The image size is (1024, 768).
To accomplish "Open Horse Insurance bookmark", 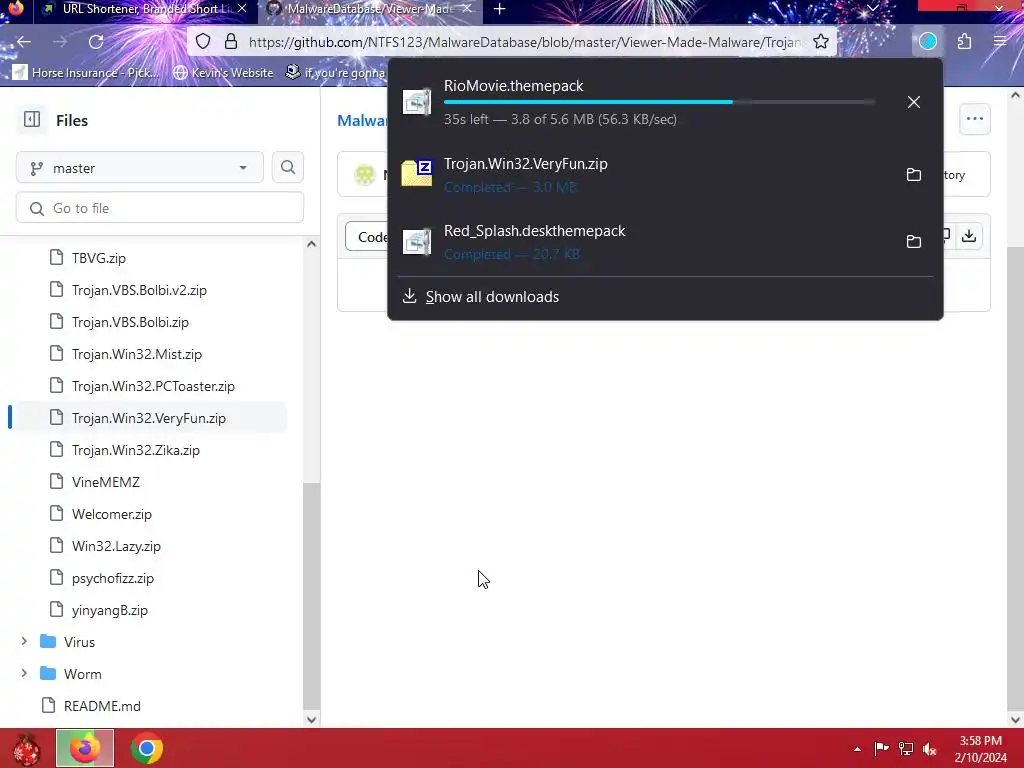I will pos(86,72).
